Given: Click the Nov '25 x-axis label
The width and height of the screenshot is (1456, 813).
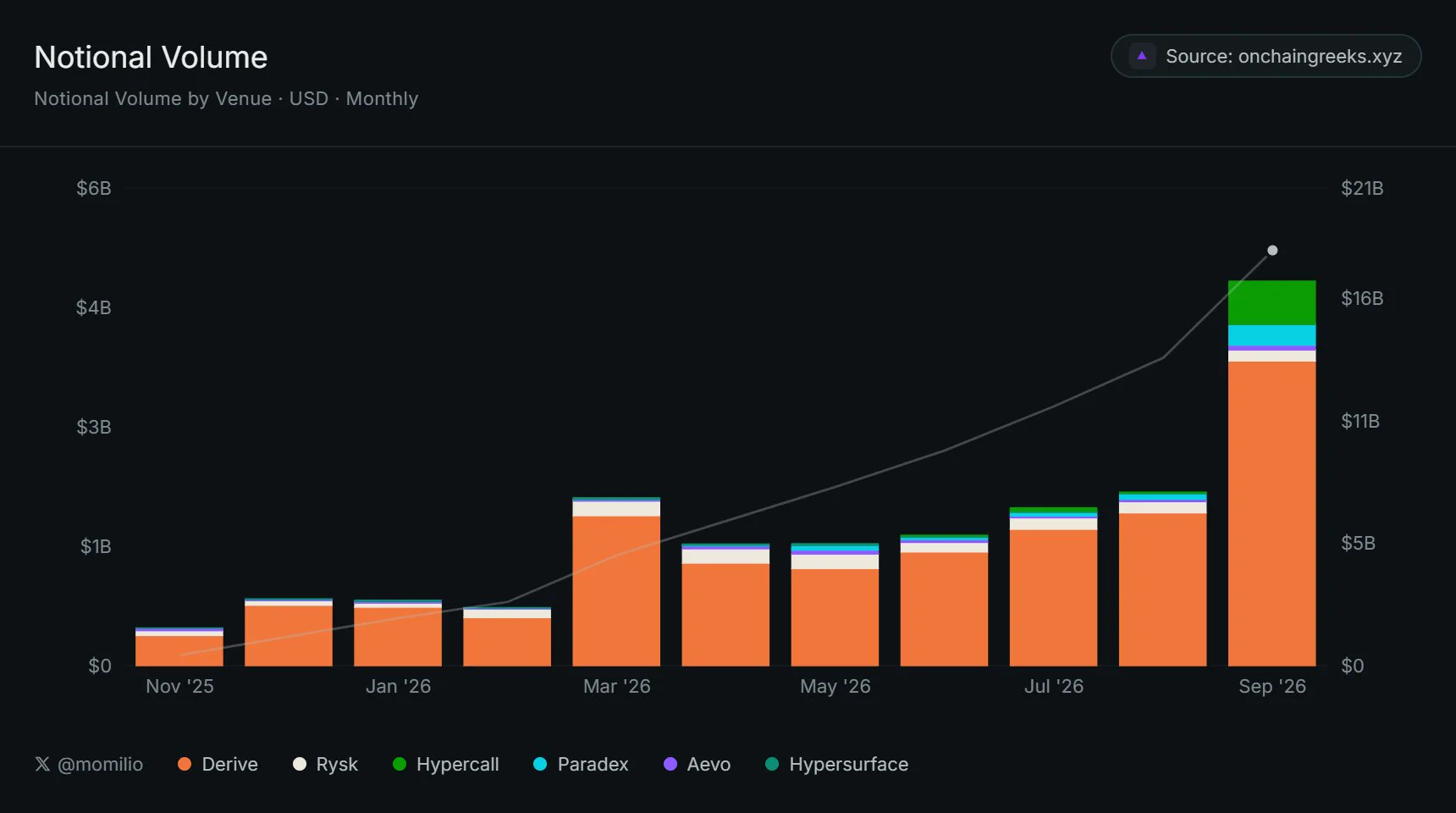Looking at the screenshot, I should [179, 686].
